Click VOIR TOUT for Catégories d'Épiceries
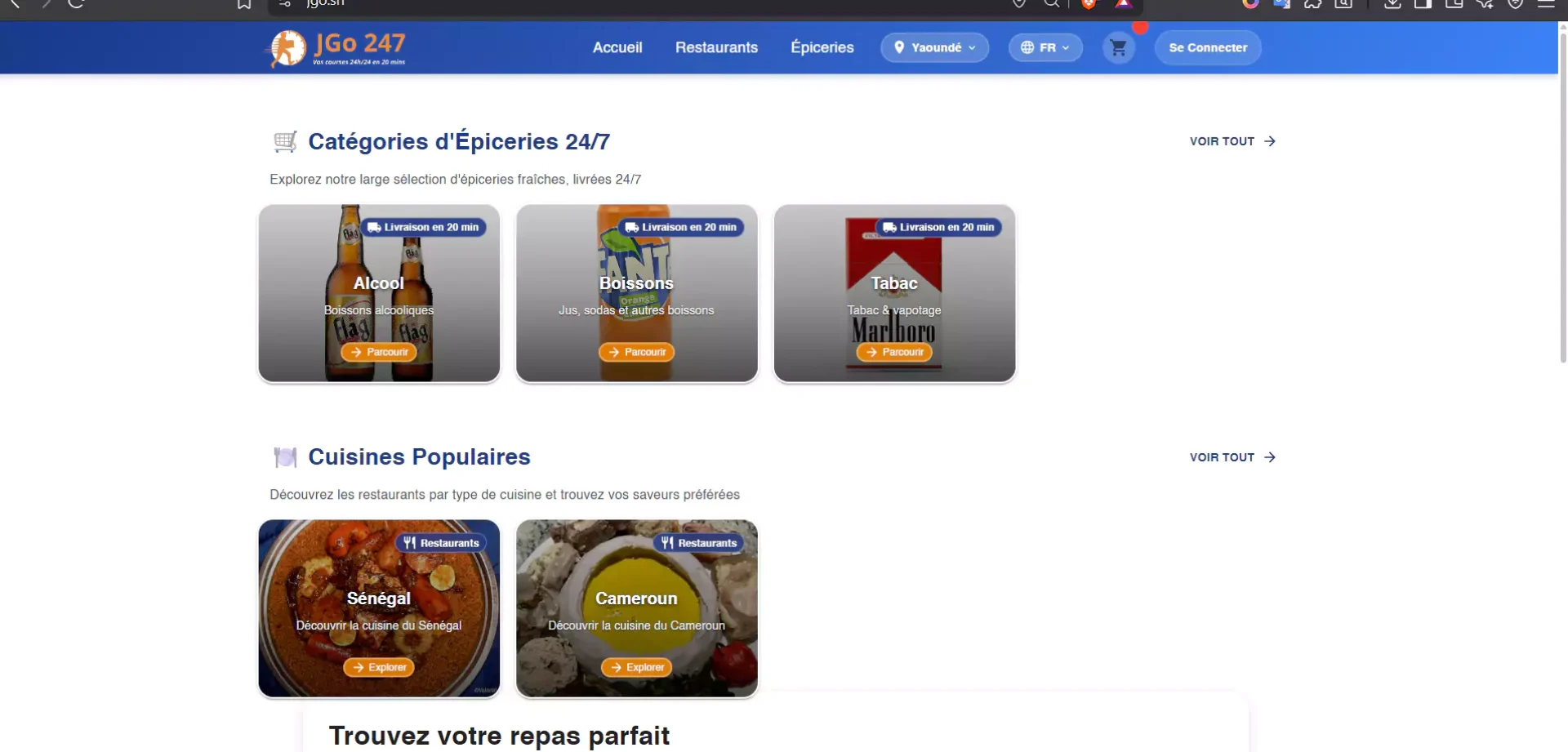1568x752 pixels. 1232,141
